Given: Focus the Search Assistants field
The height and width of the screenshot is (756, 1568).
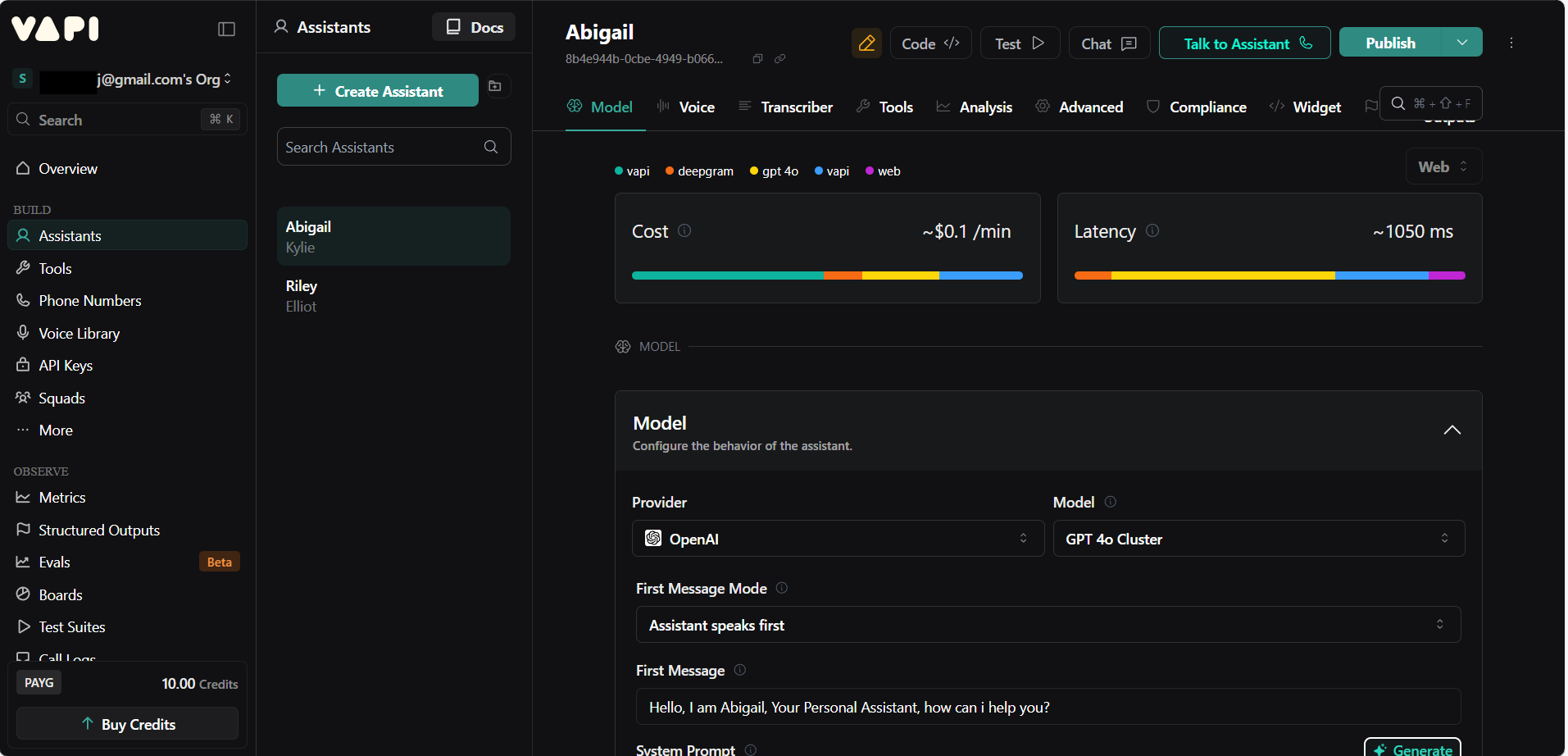Looking at the screenshot, I should coord(394,147).
